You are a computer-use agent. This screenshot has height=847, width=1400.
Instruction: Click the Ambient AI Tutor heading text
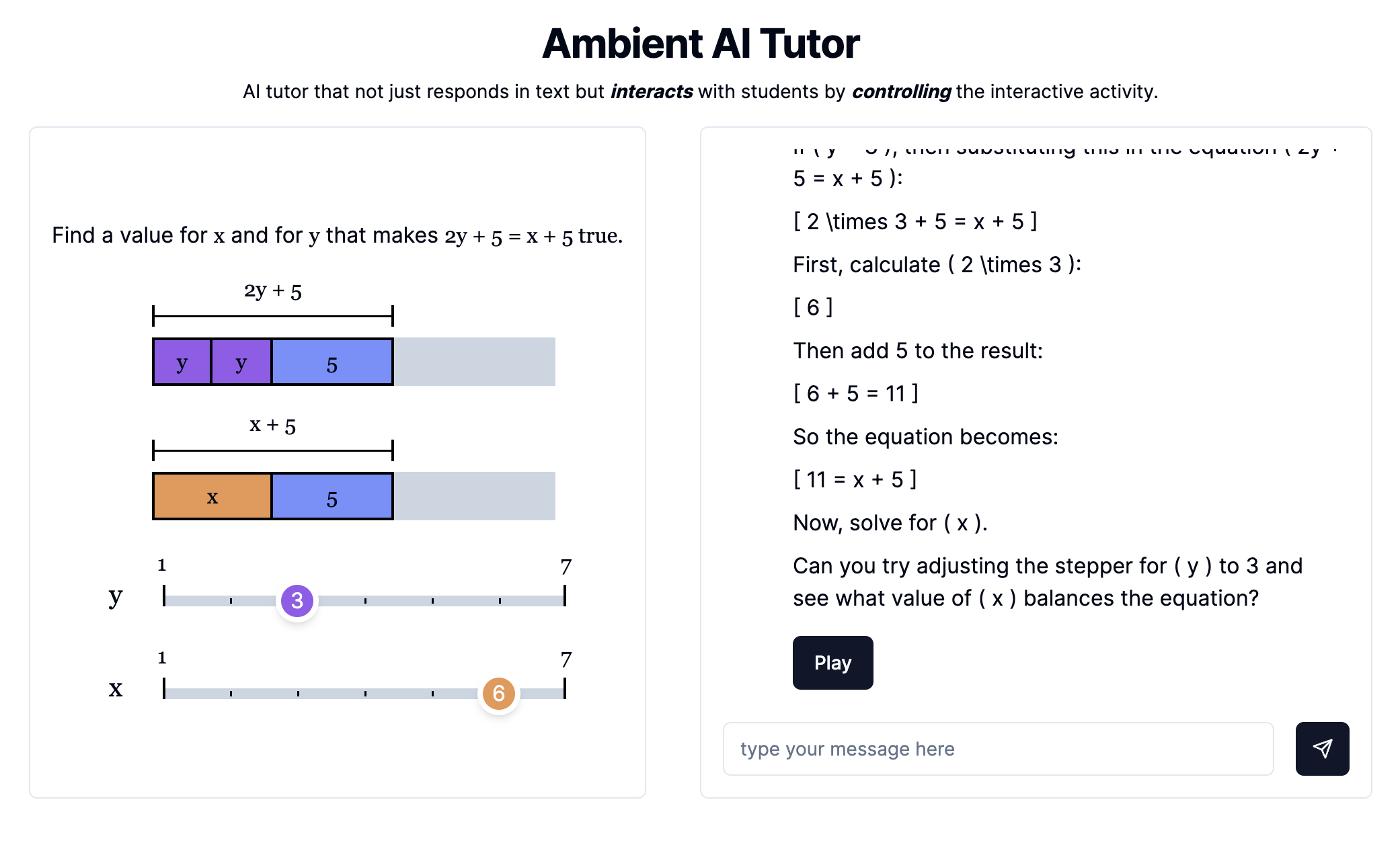700,41
